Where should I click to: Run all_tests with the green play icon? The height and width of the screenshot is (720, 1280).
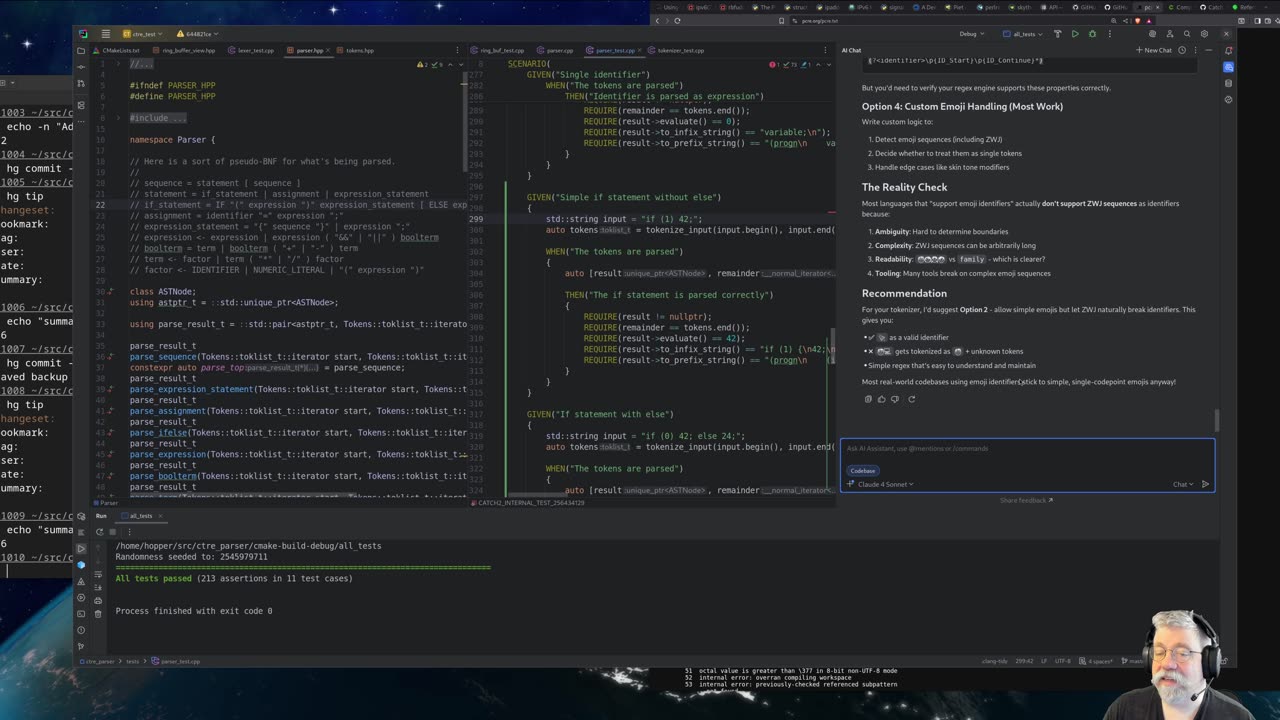pos(1075,34)
